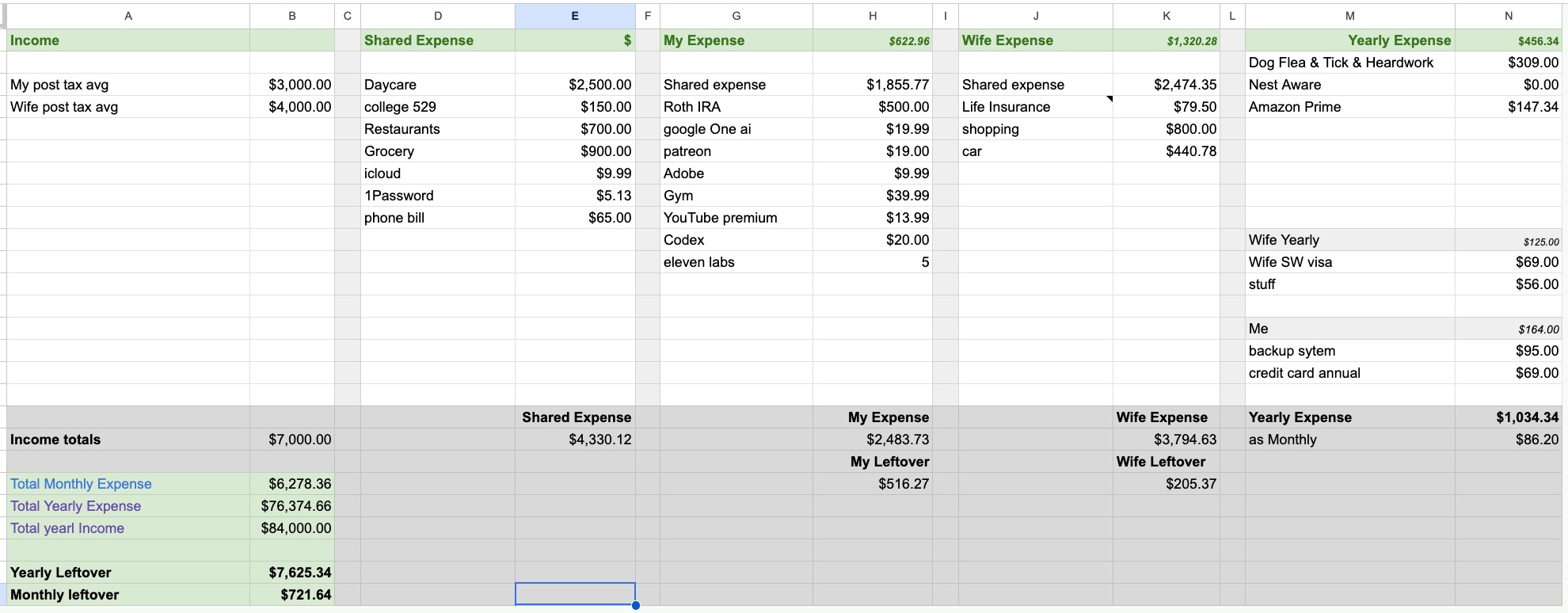The image size is (1568, 613).
Task: Click the $39.99 Gym amount
Action: point(873,196)
